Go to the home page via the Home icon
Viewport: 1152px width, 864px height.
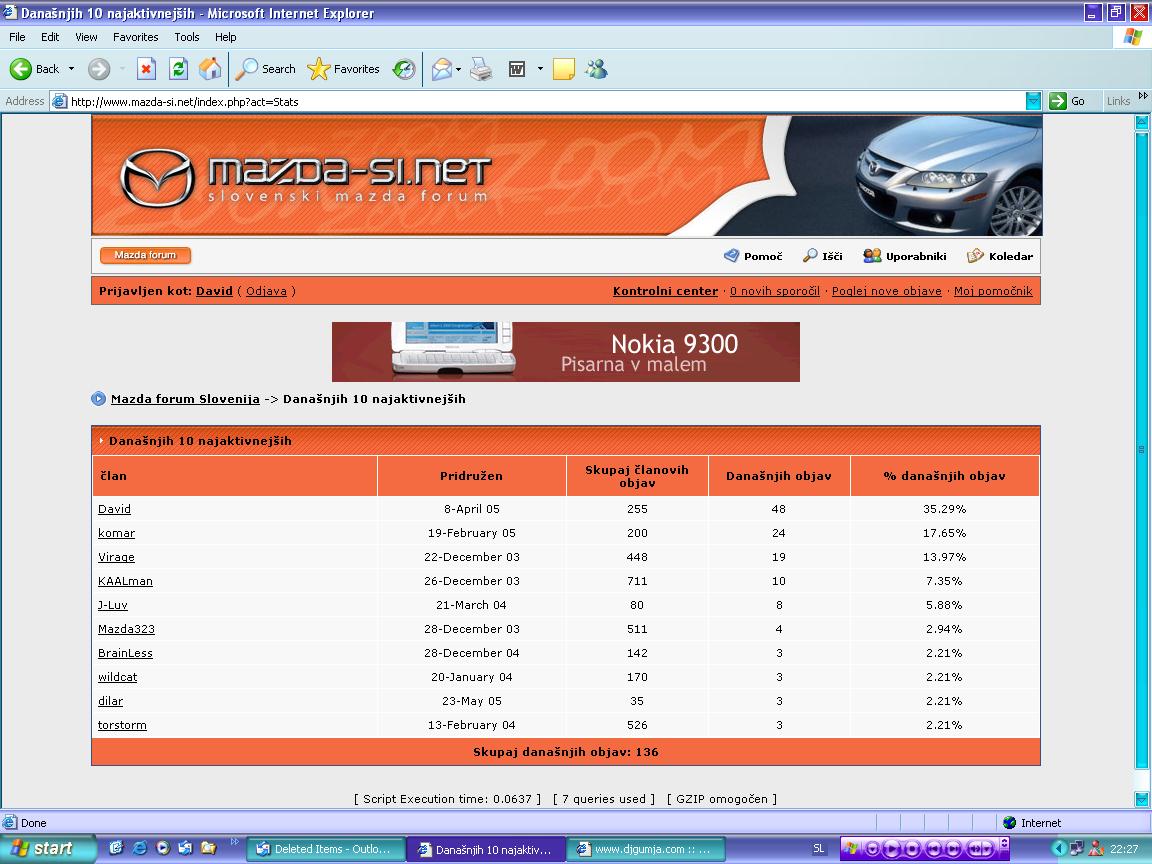click(x=210, y=69)
